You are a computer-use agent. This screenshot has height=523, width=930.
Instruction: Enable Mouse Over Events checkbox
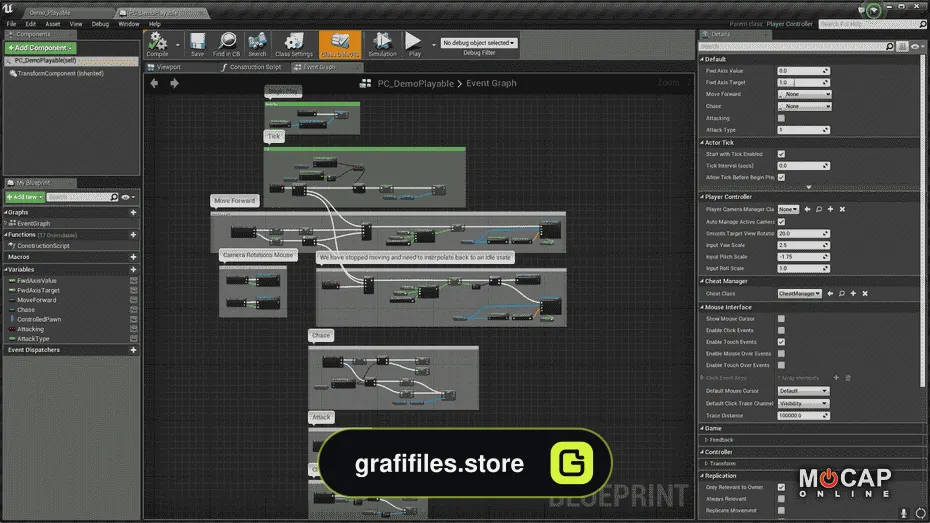(781, 353)
